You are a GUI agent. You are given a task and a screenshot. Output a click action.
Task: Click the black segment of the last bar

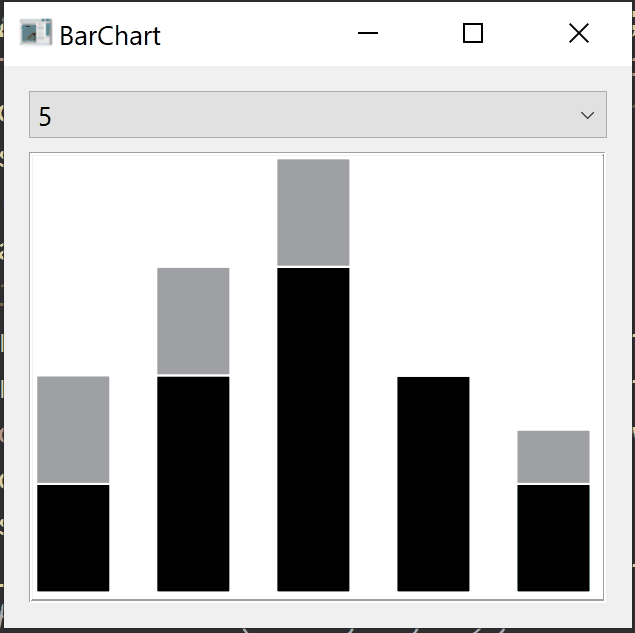[553, 538]
